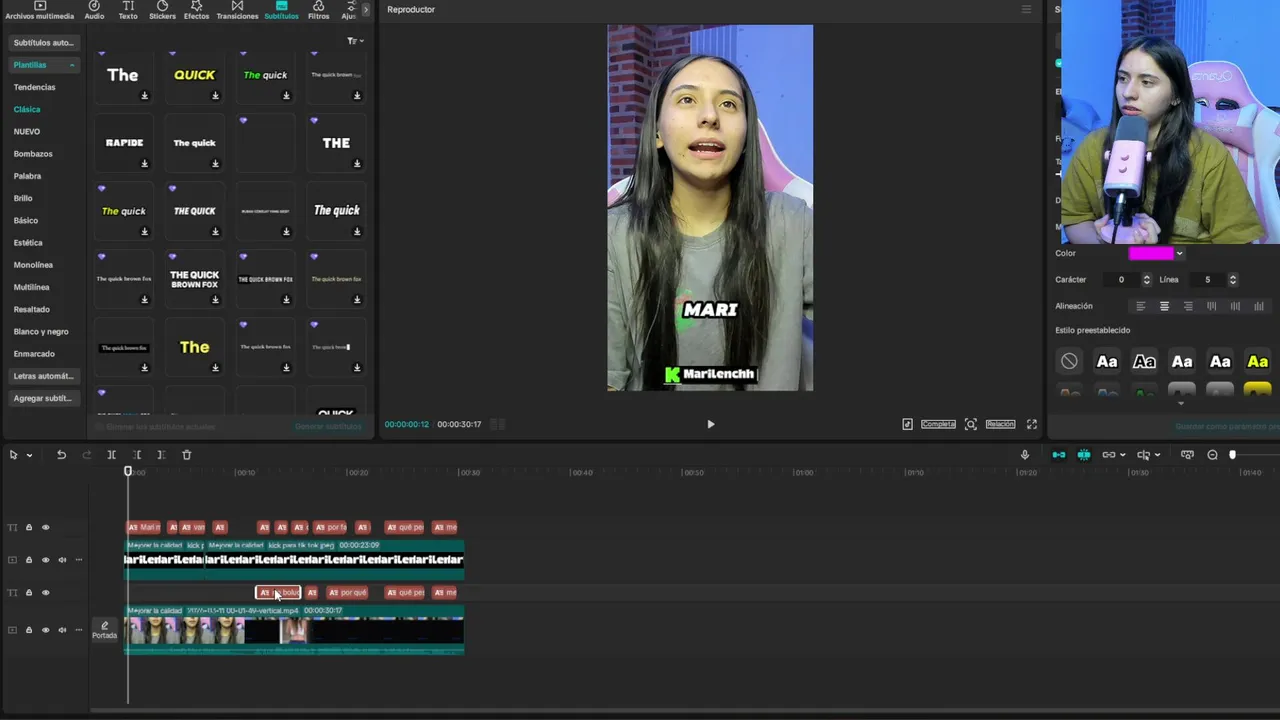Zoom out the timeline
Viewport: 1280px width, 720px height.
coord(1212,455)
